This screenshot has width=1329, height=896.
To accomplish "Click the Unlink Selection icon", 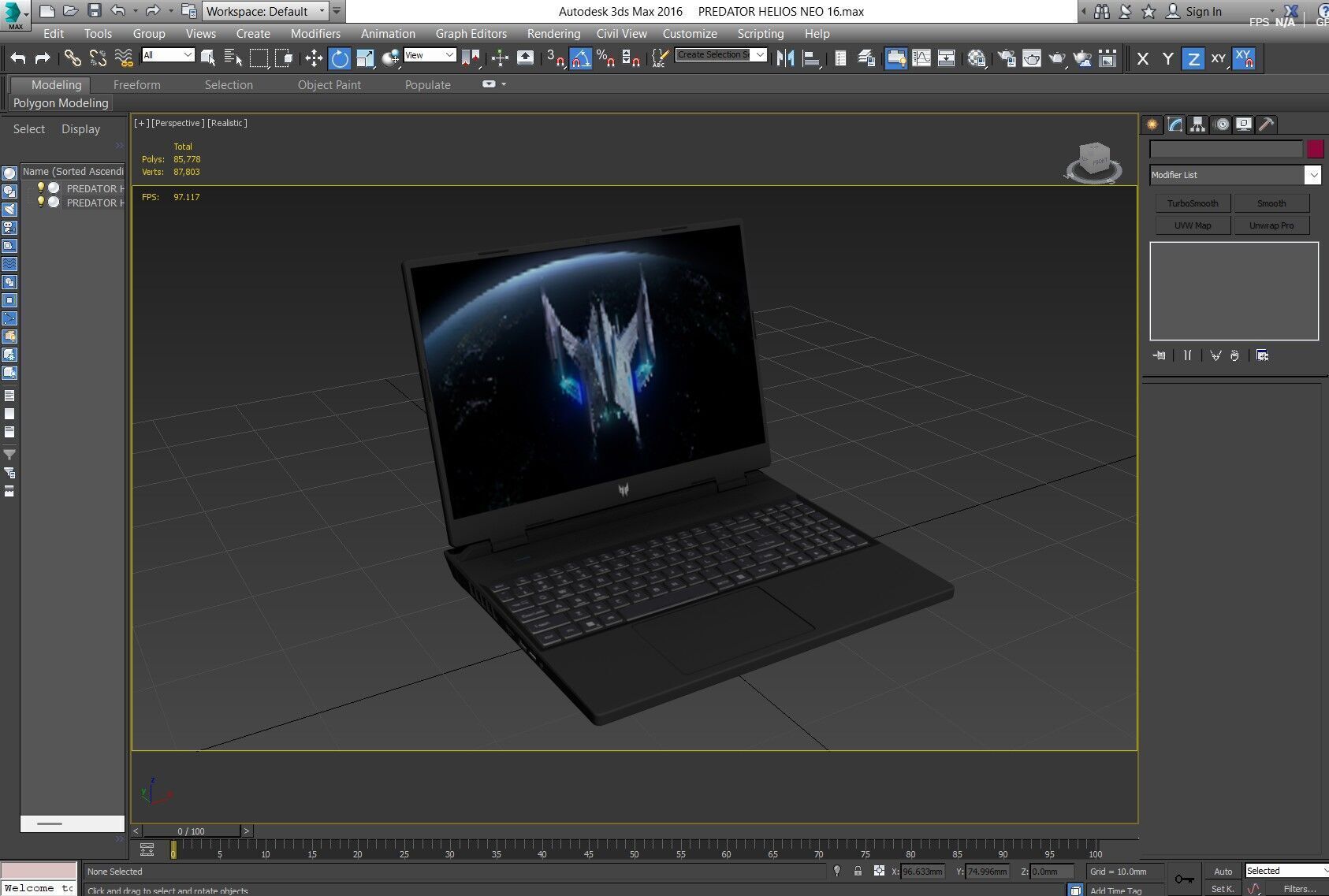I will point(97,58).
